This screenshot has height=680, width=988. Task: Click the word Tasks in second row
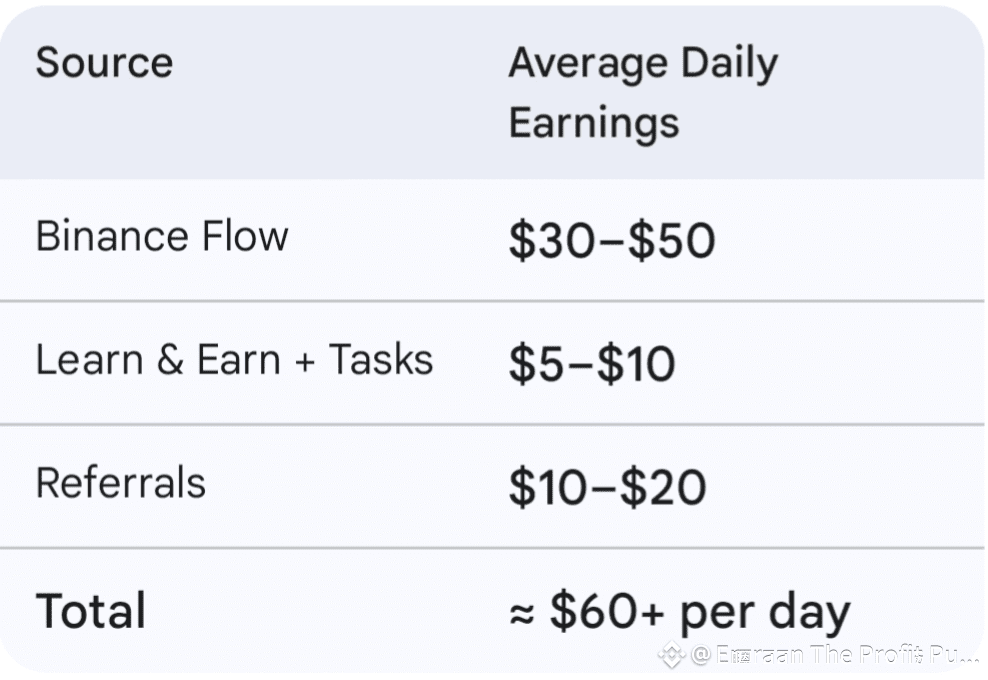coord(381,360)
